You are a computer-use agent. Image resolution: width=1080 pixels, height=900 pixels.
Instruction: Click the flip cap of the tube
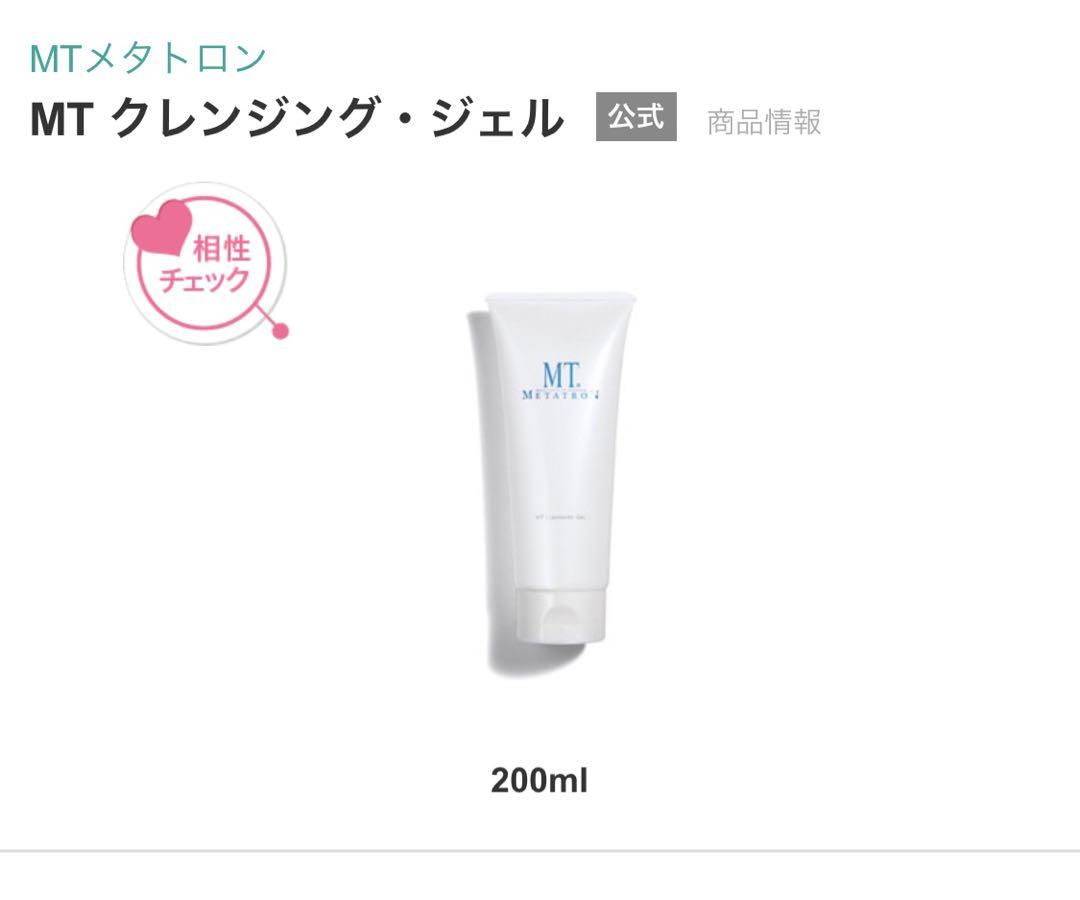tap(561, 616)
